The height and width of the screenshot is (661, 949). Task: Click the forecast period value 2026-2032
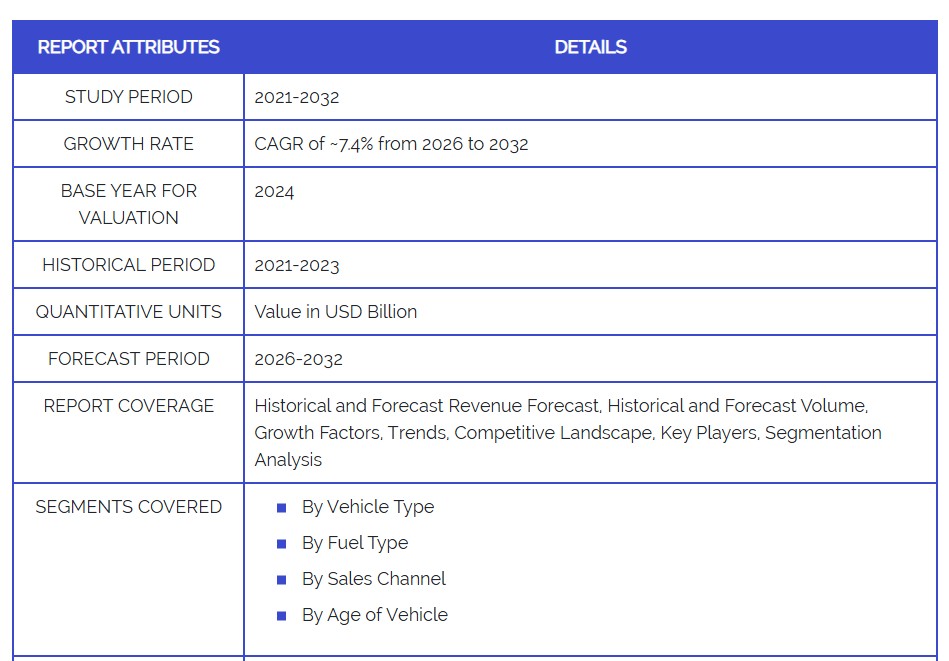(298, 359)
